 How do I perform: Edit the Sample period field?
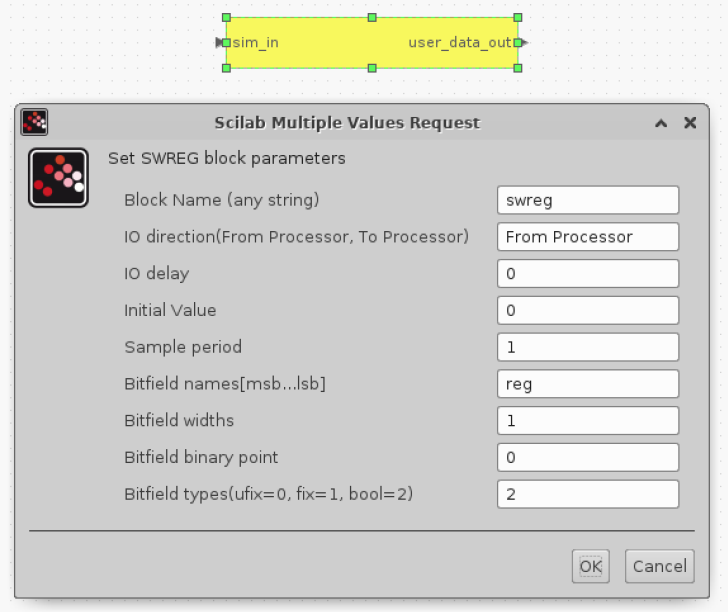(x=588, y=347)
